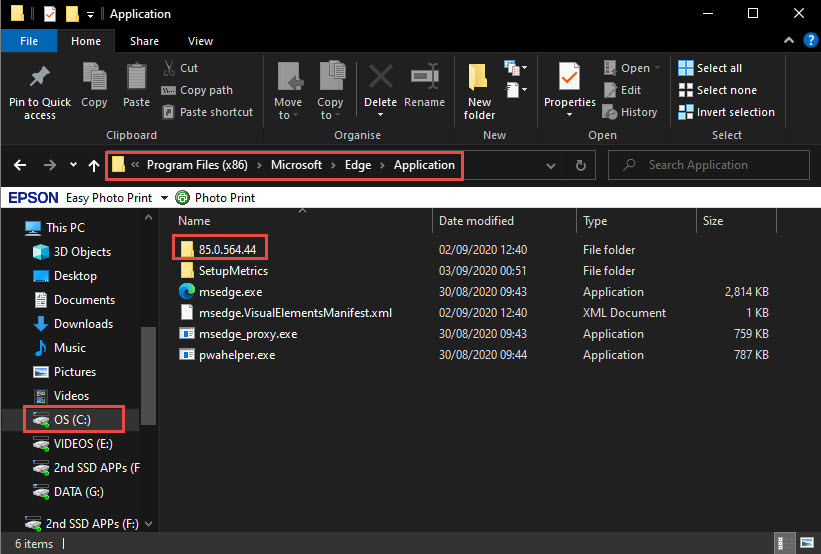Open Documents in sidebar
This screenshot has height=554, width=821.
pos(74,300)
